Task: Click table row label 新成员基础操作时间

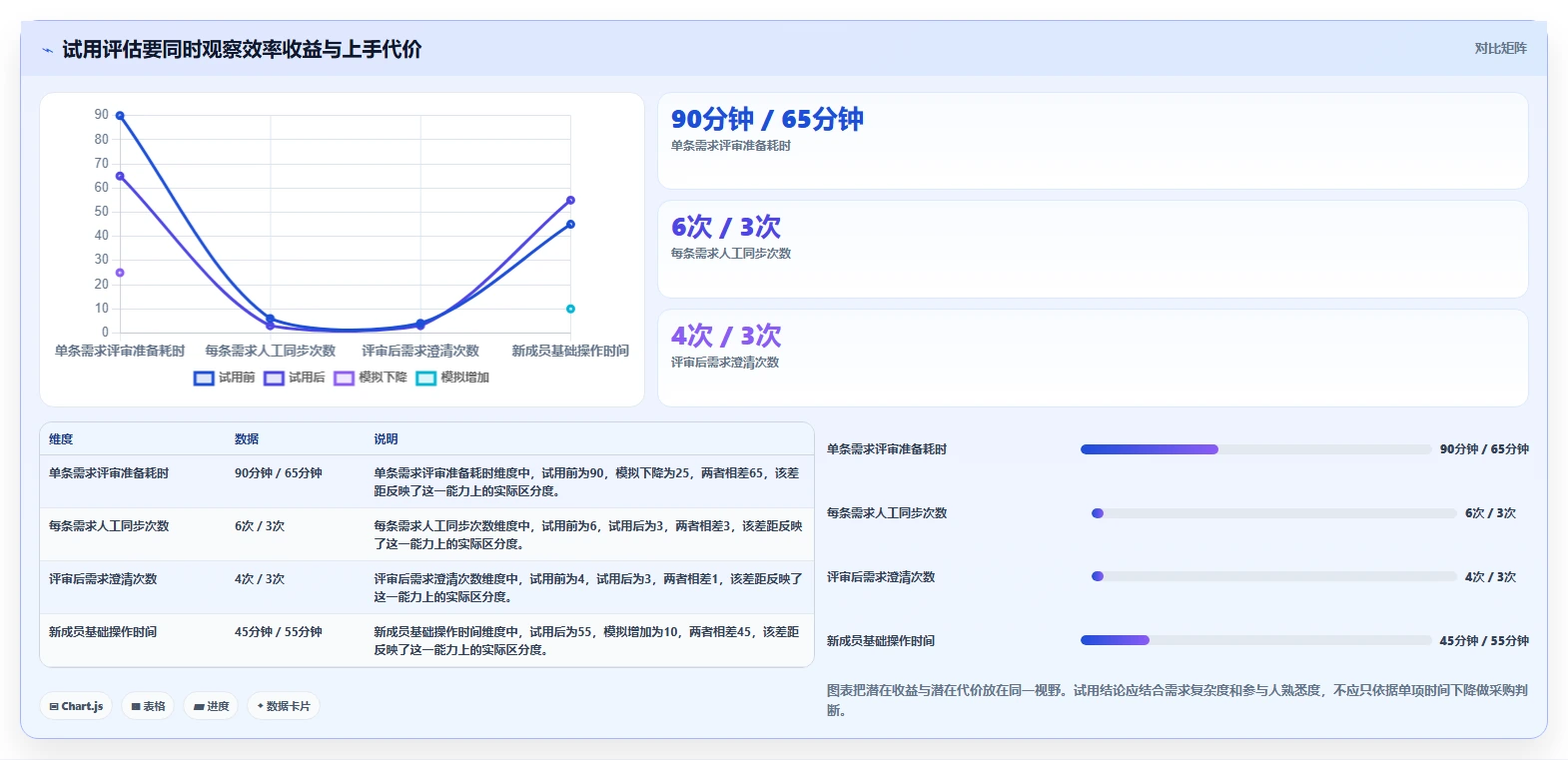Action: 103,632
